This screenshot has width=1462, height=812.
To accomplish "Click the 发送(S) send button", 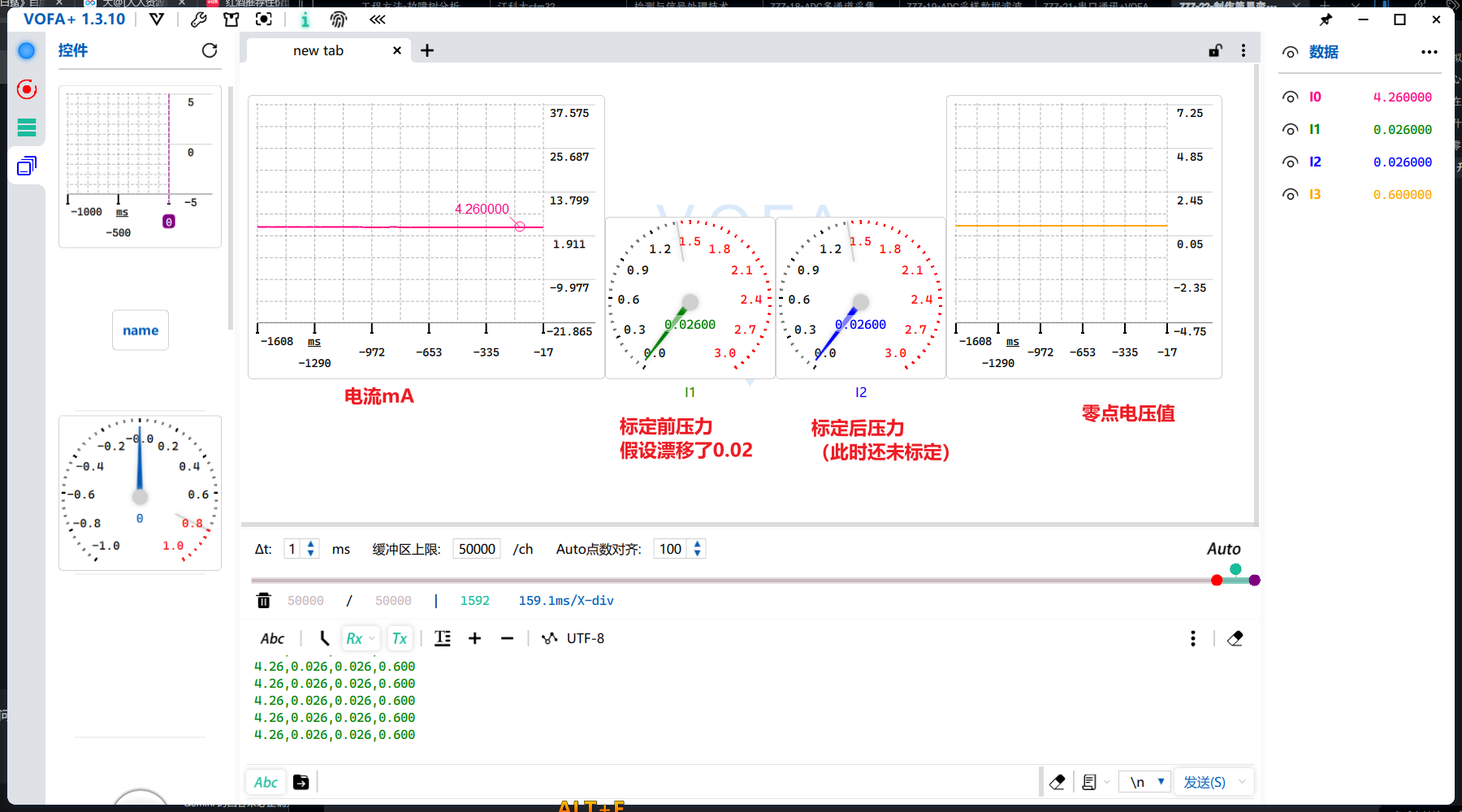I will point(1204,782).
